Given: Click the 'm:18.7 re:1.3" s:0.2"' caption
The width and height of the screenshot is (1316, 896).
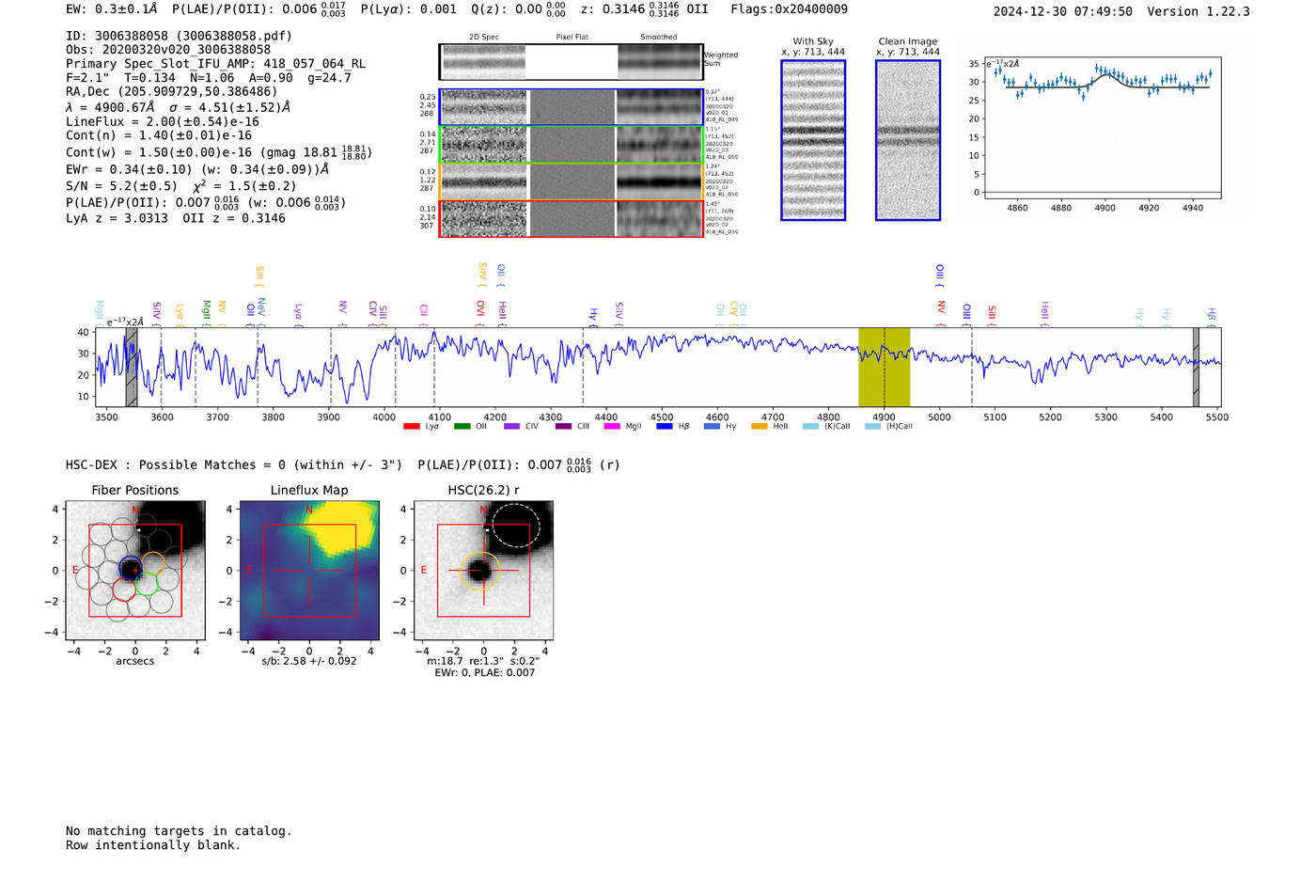Looking at the screenshot, I should [x=483, y=661].
